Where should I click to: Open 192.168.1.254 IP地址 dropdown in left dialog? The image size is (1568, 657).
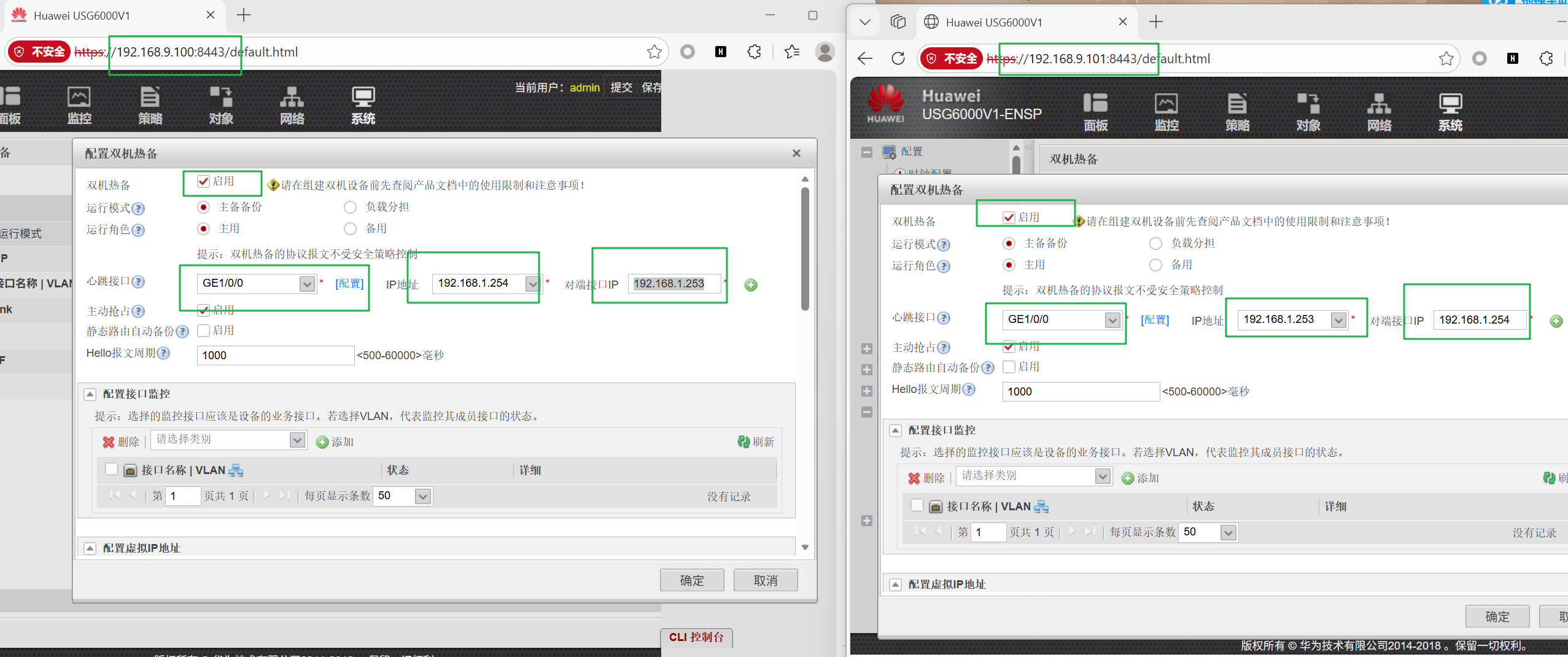(532, 284)
